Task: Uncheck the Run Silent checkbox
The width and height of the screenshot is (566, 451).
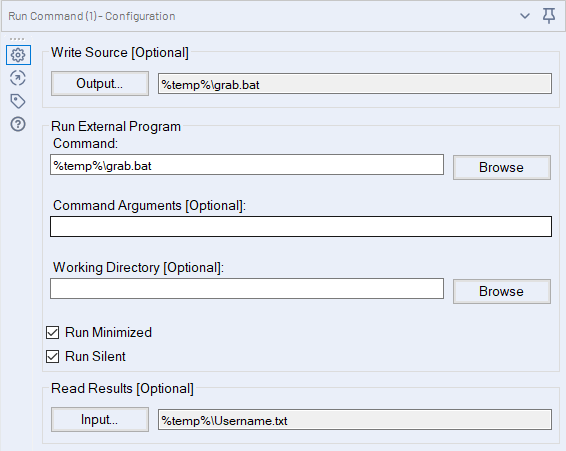Action: 52,357
